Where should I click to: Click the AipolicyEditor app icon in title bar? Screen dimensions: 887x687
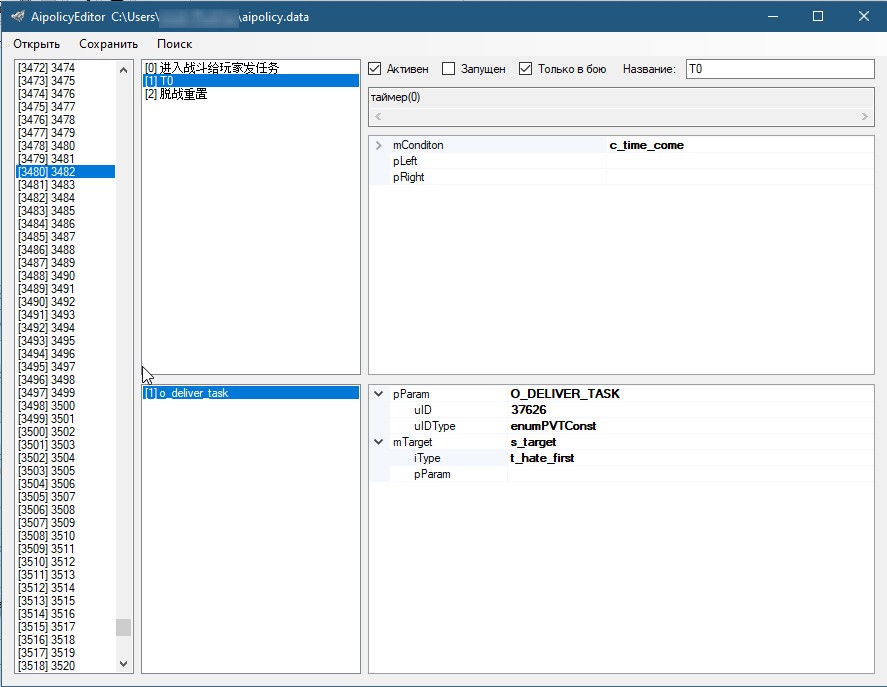[17, 16]
